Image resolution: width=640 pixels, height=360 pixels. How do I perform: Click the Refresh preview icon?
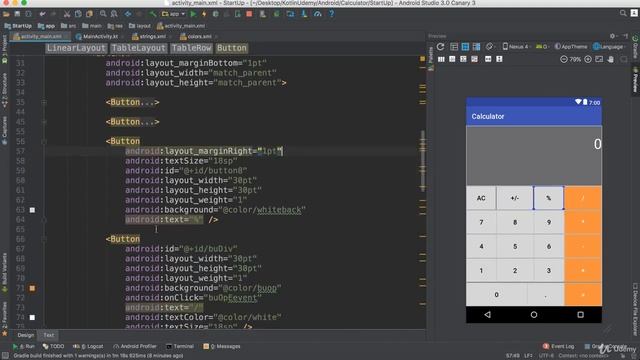[x=440, y=47]
